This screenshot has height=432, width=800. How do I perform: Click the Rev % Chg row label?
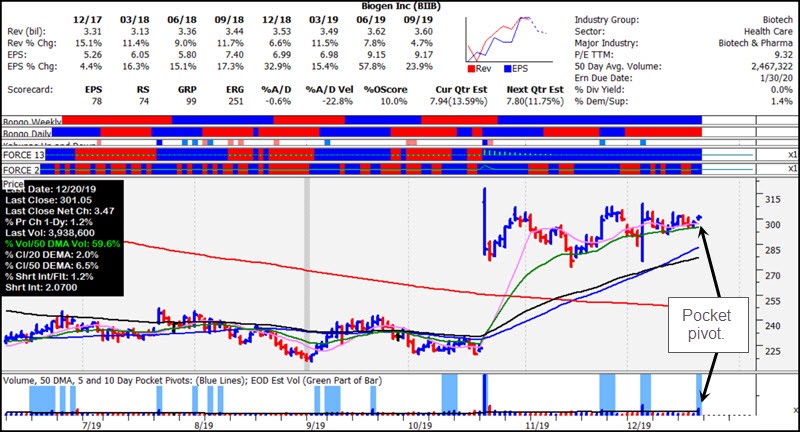point(32,43)
